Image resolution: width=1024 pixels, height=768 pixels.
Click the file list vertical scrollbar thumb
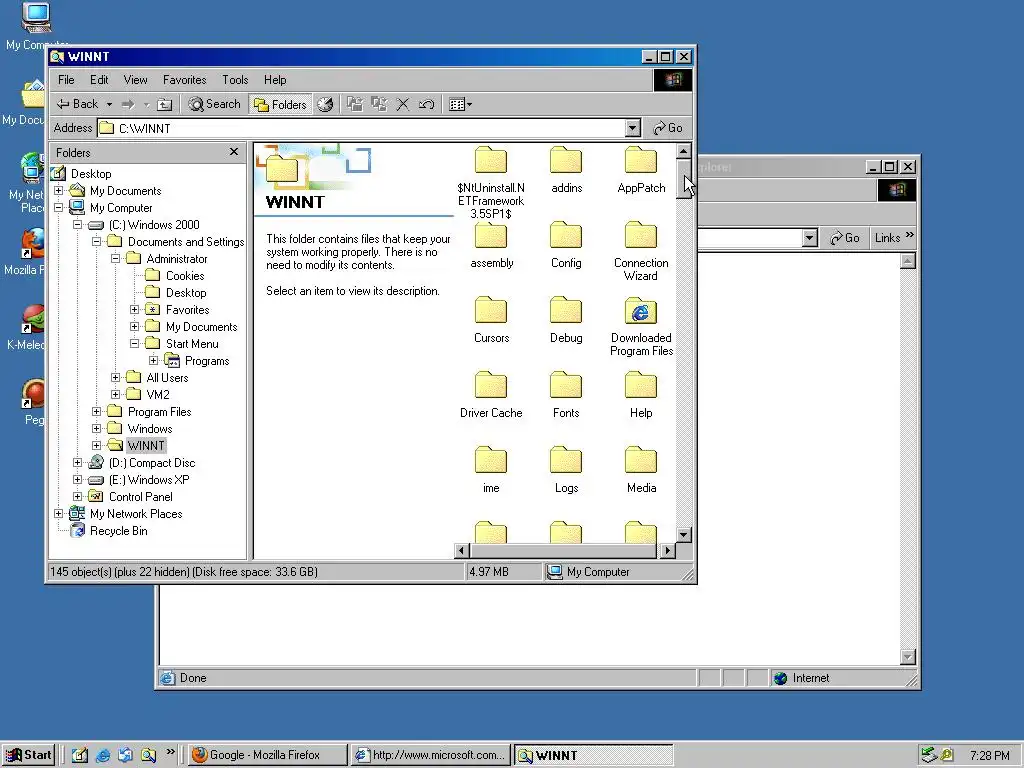pyautogui.click(x=683, y=178)
